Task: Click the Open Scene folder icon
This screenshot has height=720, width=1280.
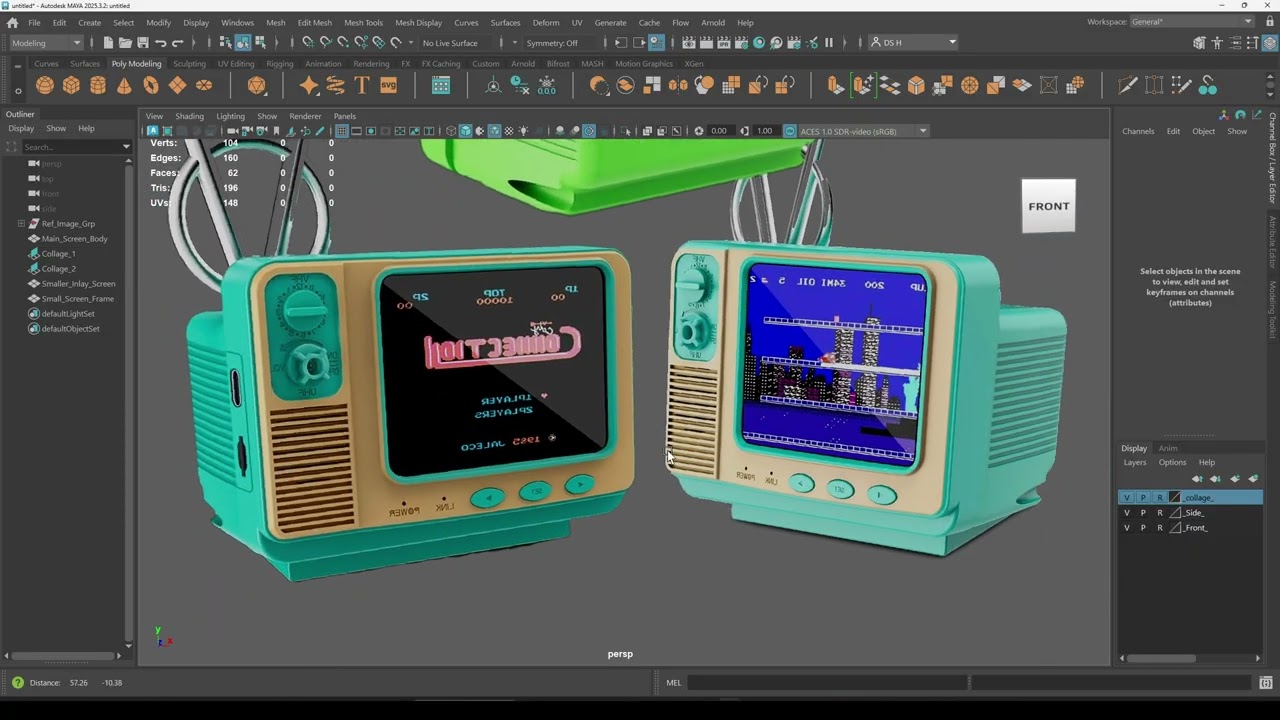Action: (x=125, y=42)
